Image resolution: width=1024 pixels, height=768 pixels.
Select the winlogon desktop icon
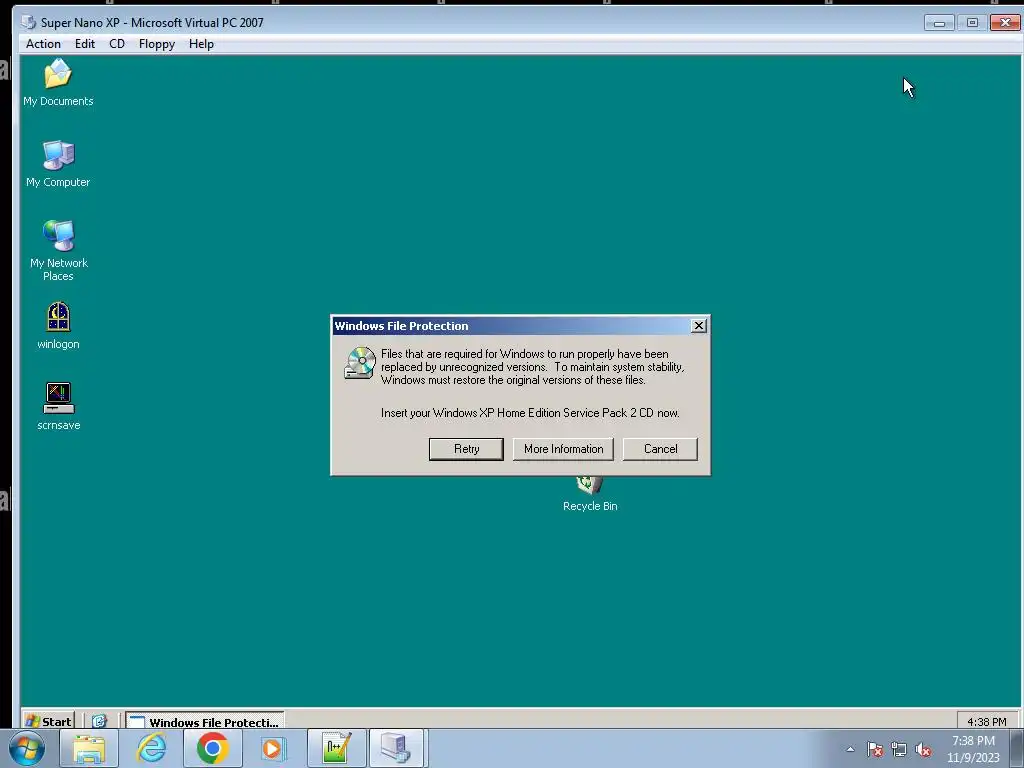pyautogui.click(x=58, y=325)
